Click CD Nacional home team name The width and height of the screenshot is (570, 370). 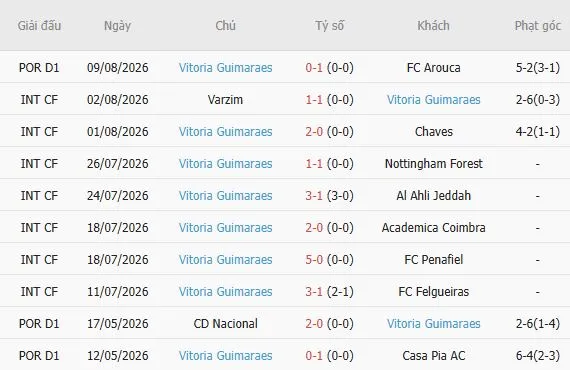(225, 323)
